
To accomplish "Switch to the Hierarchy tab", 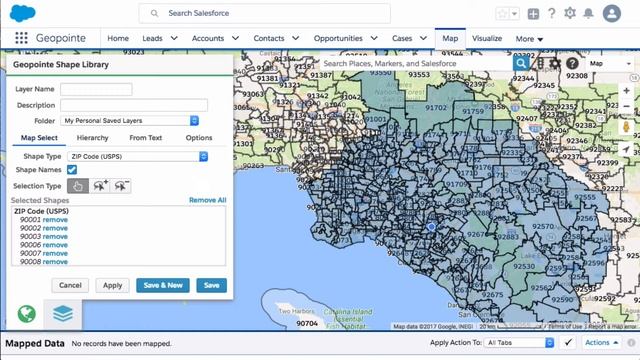I will point(93,138).
